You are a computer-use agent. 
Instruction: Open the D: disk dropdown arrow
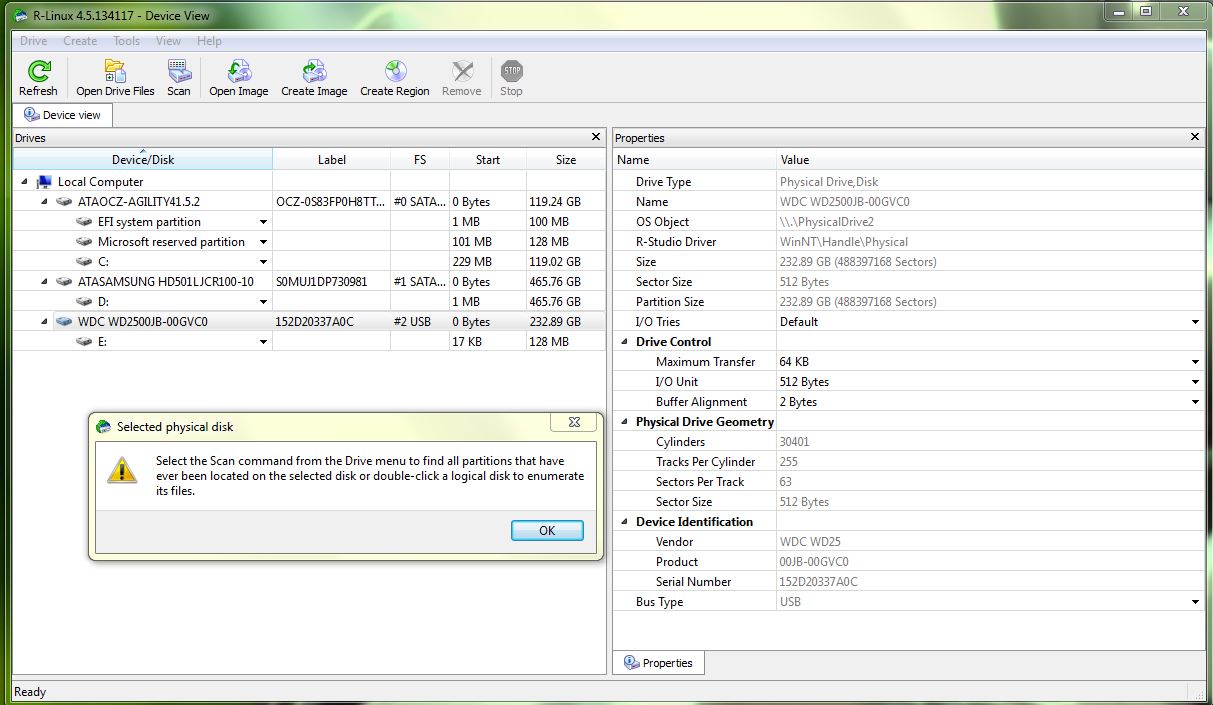264,302
